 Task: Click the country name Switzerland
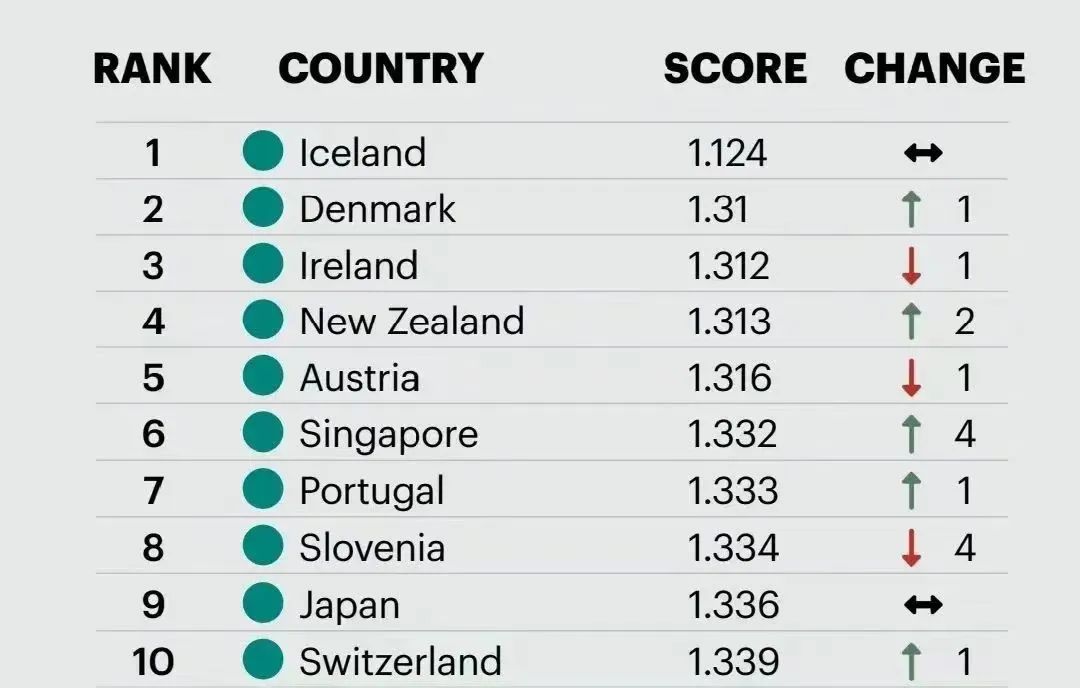click(400, 662)
